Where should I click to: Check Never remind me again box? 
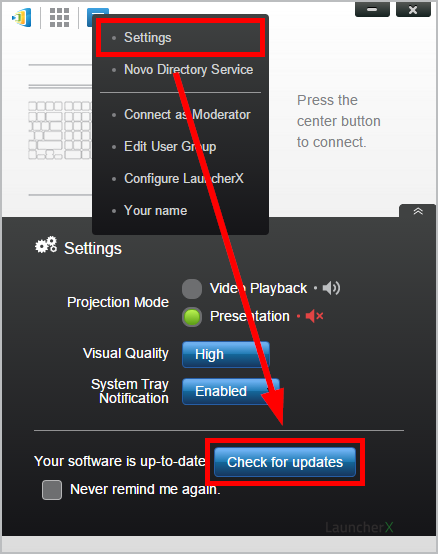[x=52, y=490]
